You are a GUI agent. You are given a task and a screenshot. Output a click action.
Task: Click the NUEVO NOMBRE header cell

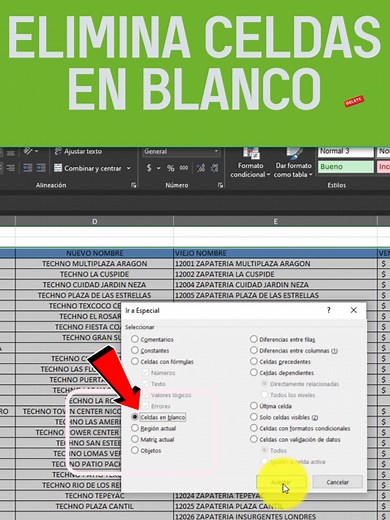[x=94, y=253]
